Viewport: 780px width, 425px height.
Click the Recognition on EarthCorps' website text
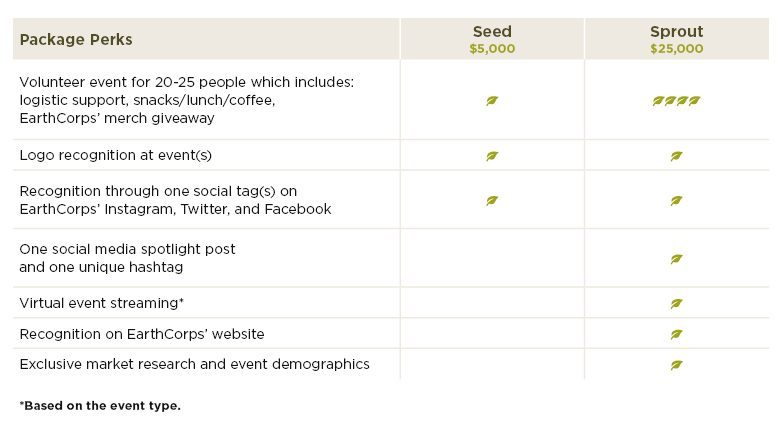coord(142,334)
